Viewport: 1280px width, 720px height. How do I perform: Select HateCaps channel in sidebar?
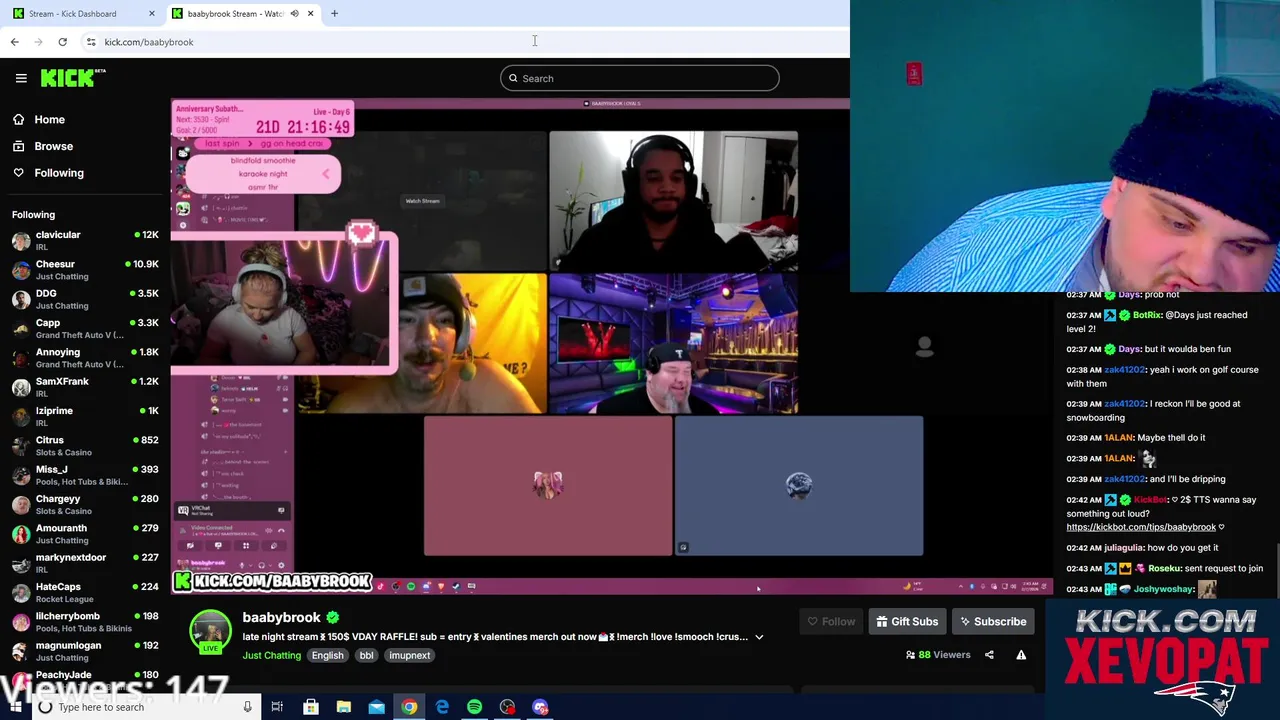pyautogui.click(x=85, y=592)
